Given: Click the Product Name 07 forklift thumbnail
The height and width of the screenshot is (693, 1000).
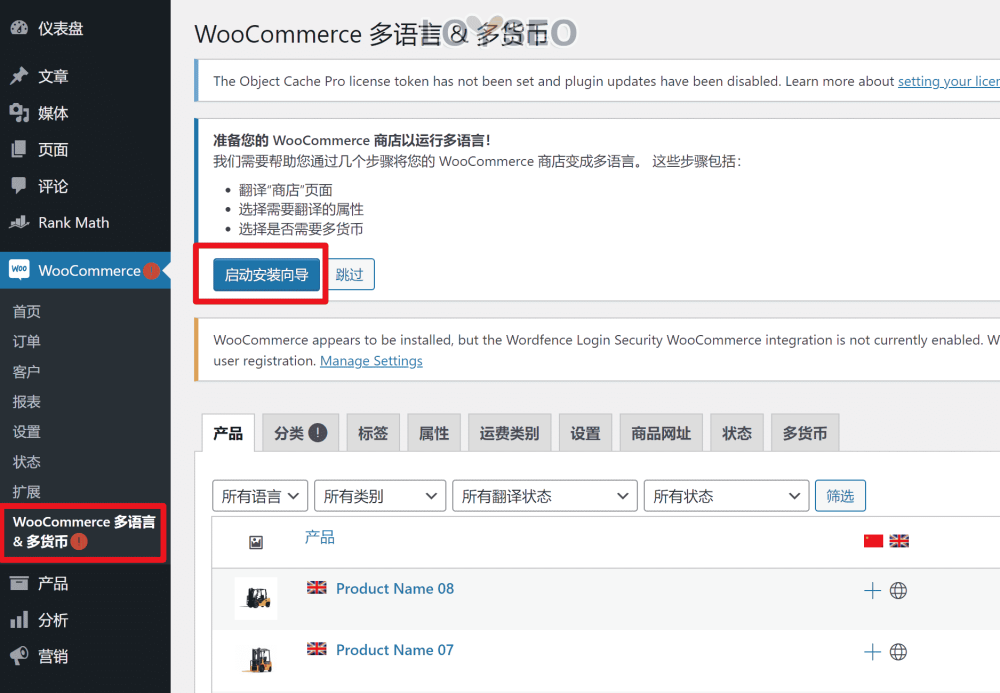Looking at the screenshot, I should (256, 659).
